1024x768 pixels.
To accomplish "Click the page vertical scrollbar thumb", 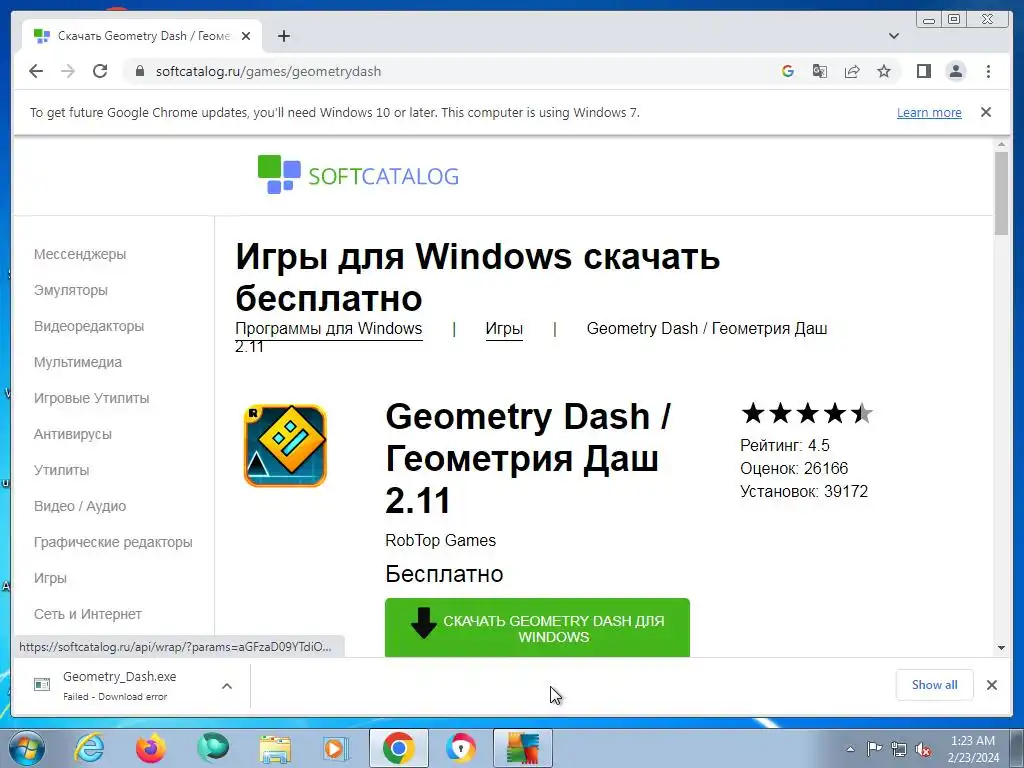I will tap(1001, 193).
